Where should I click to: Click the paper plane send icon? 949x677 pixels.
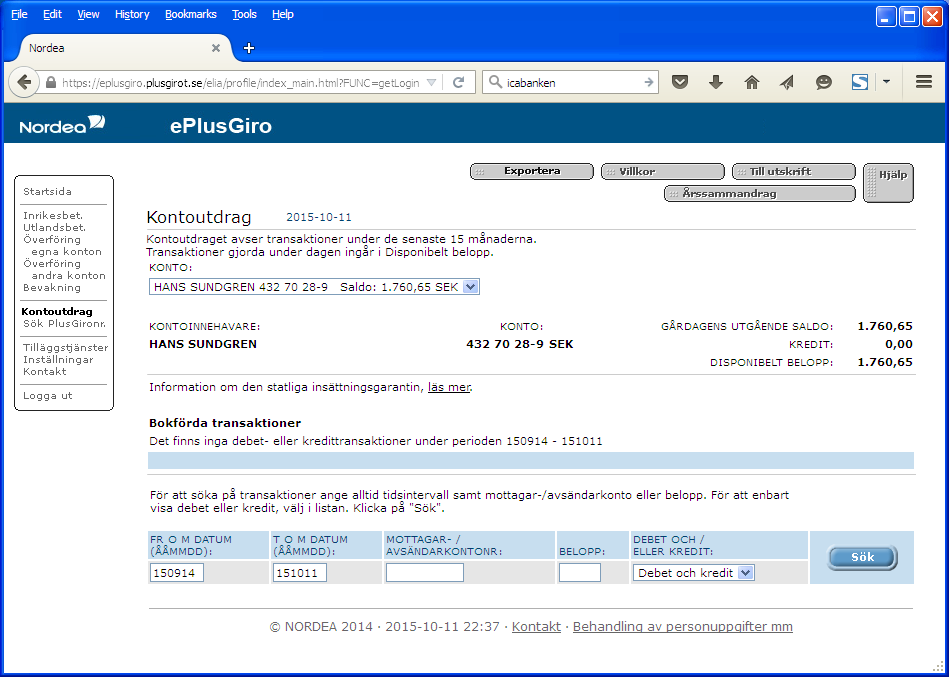(x=787, y=82)
